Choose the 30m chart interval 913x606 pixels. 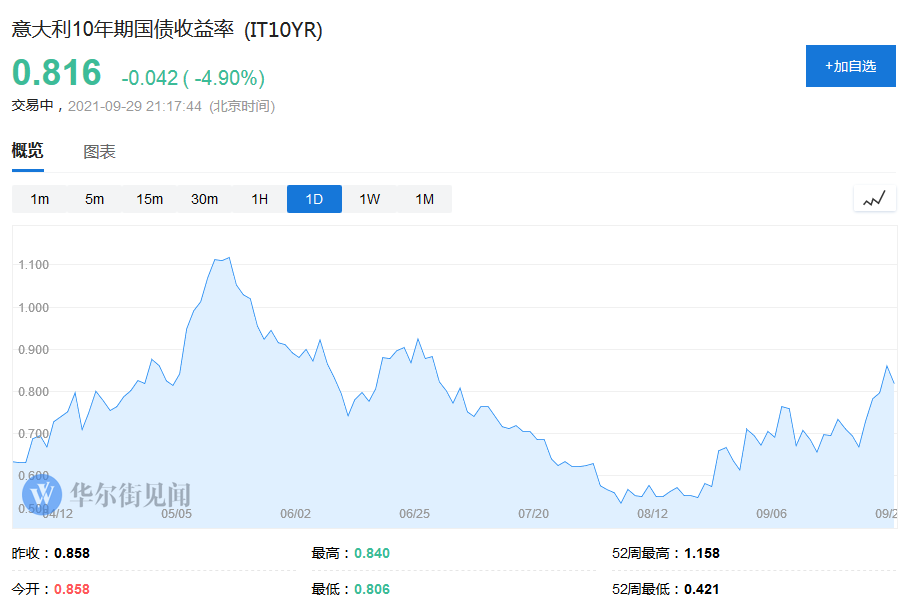[x=204, y=199]
